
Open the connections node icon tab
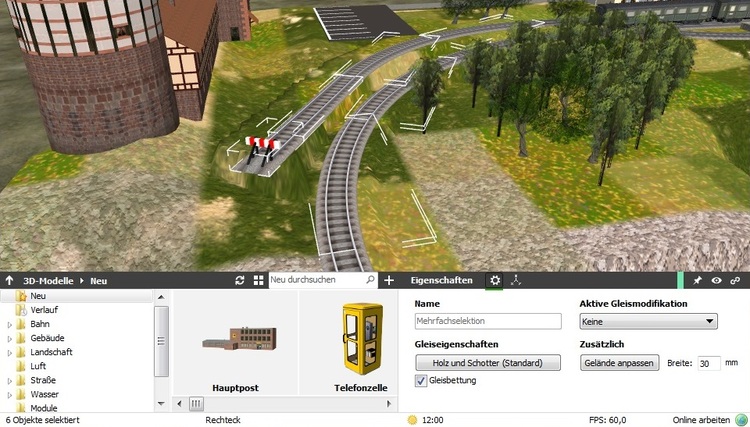pos(516,280)
